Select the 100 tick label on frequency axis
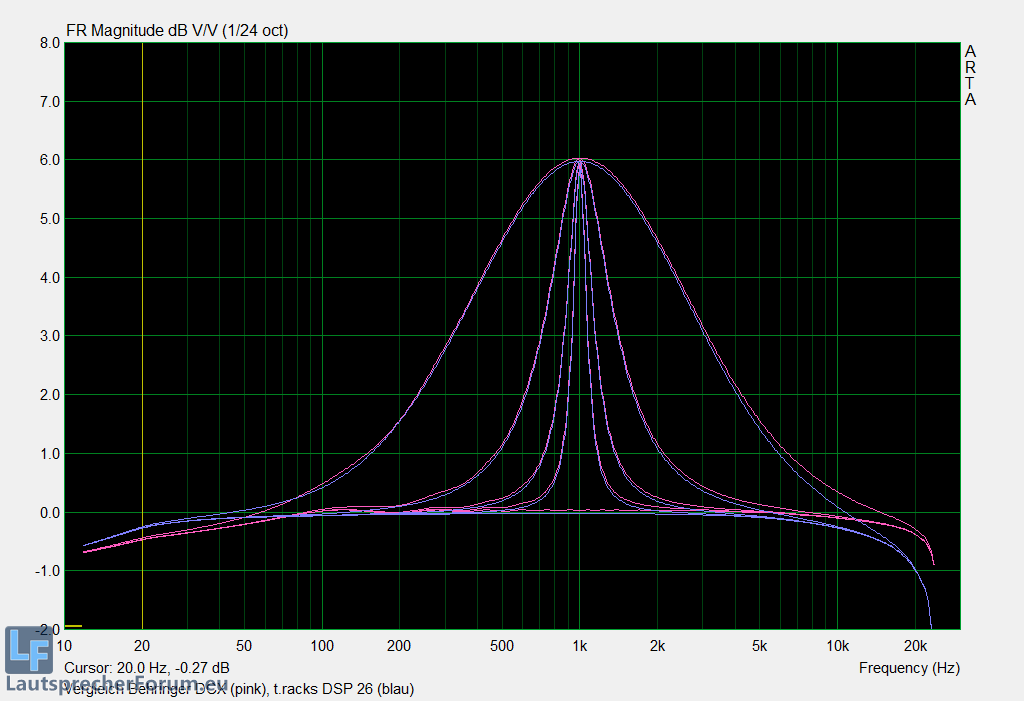Viewport: 1024px width, 701px height. click(321, 645)
